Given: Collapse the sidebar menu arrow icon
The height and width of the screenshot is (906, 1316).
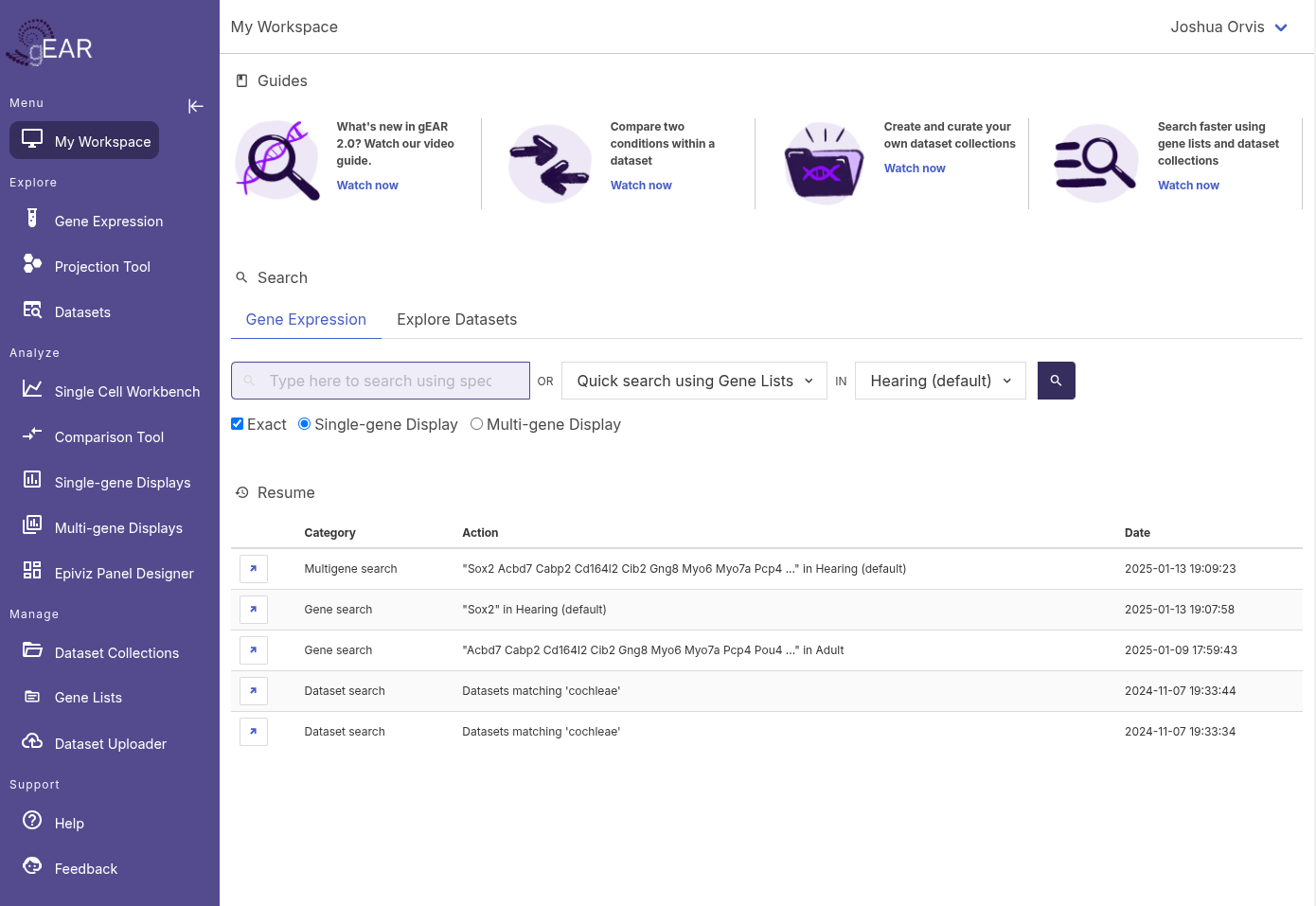Looking at the screenshot, I should (x=196, y=106).
